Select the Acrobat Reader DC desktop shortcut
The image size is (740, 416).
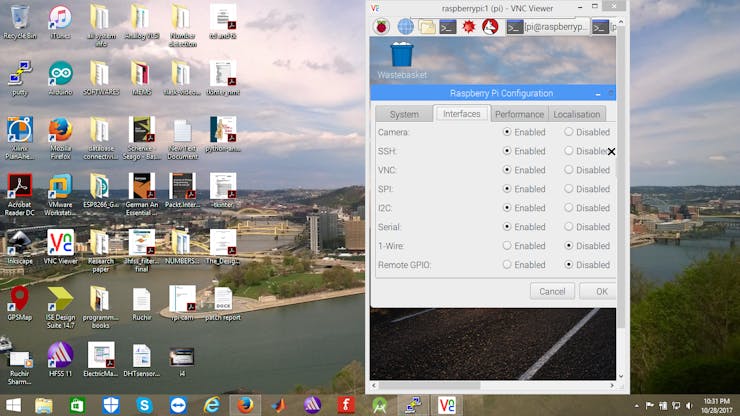click(x=19, y=194)
